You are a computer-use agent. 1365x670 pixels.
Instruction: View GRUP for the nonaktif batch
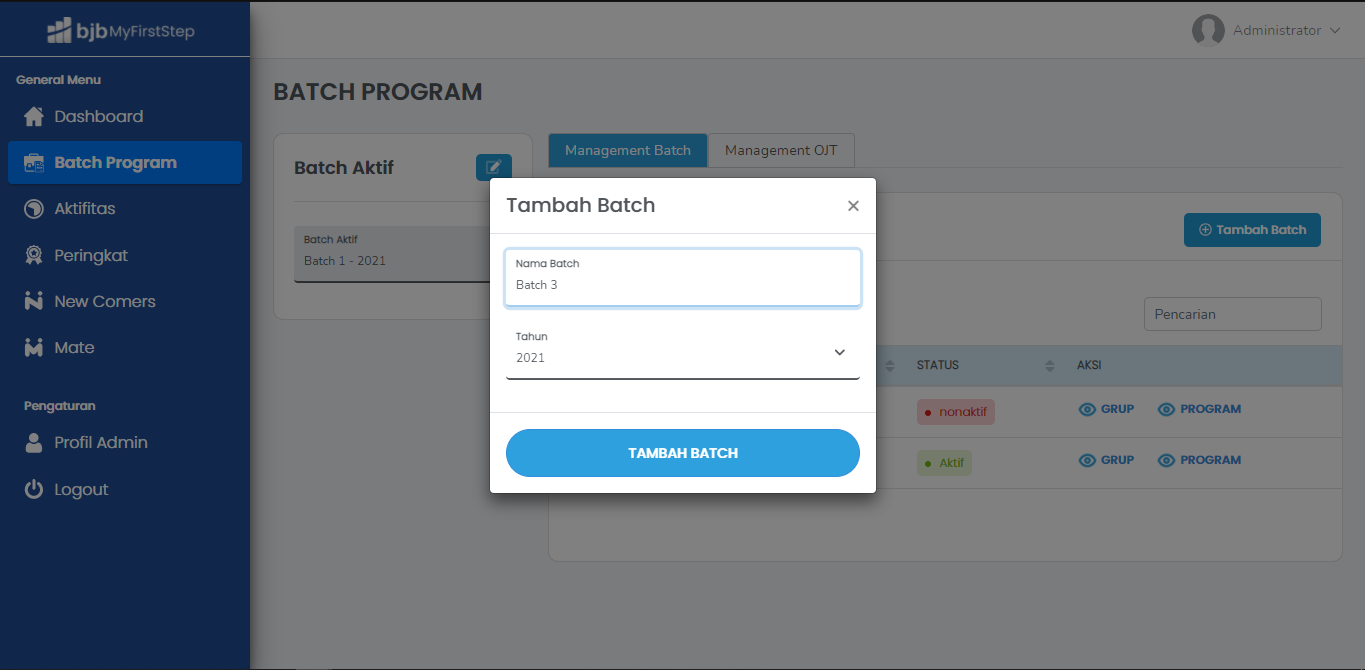click(x=1107, y=409)
